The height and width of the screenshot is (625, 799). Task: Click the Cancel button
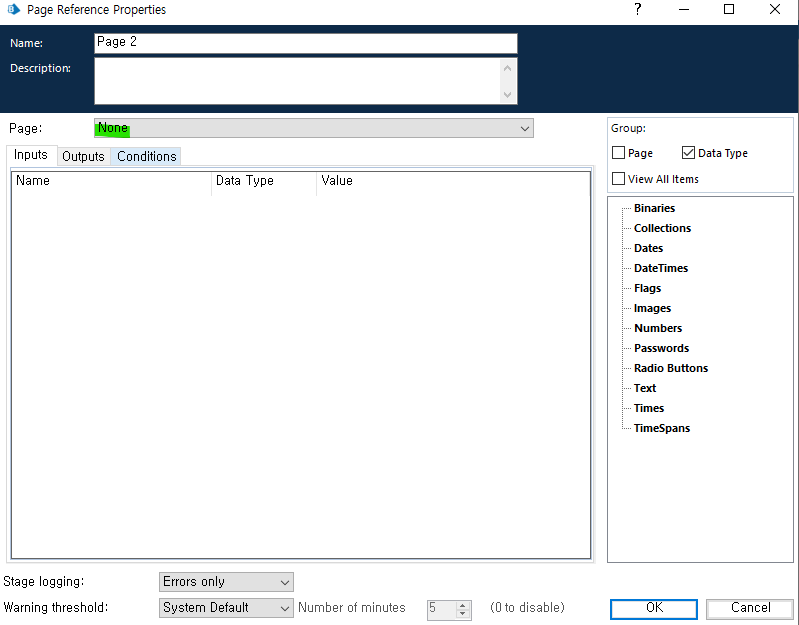point(750,608)
